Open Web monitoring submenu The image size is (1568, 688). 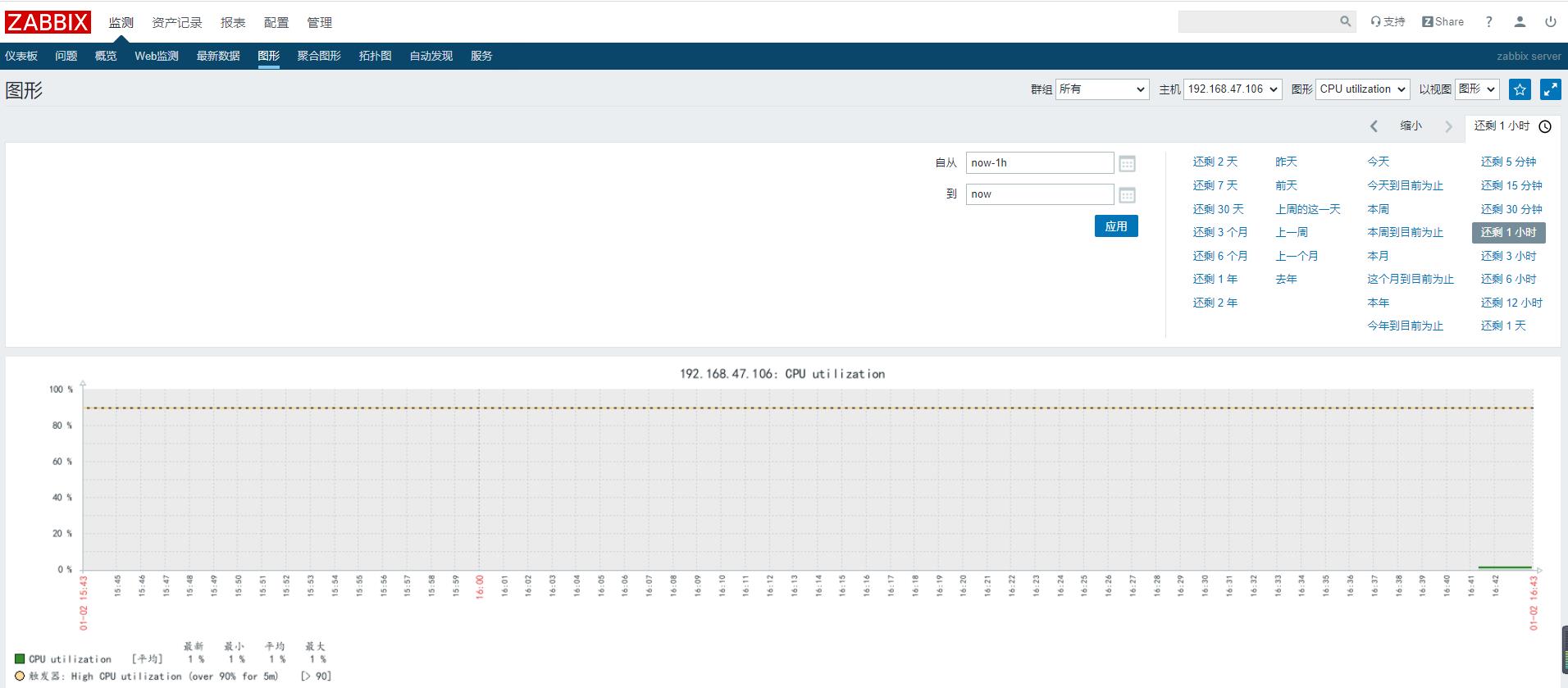coord(157,56)
